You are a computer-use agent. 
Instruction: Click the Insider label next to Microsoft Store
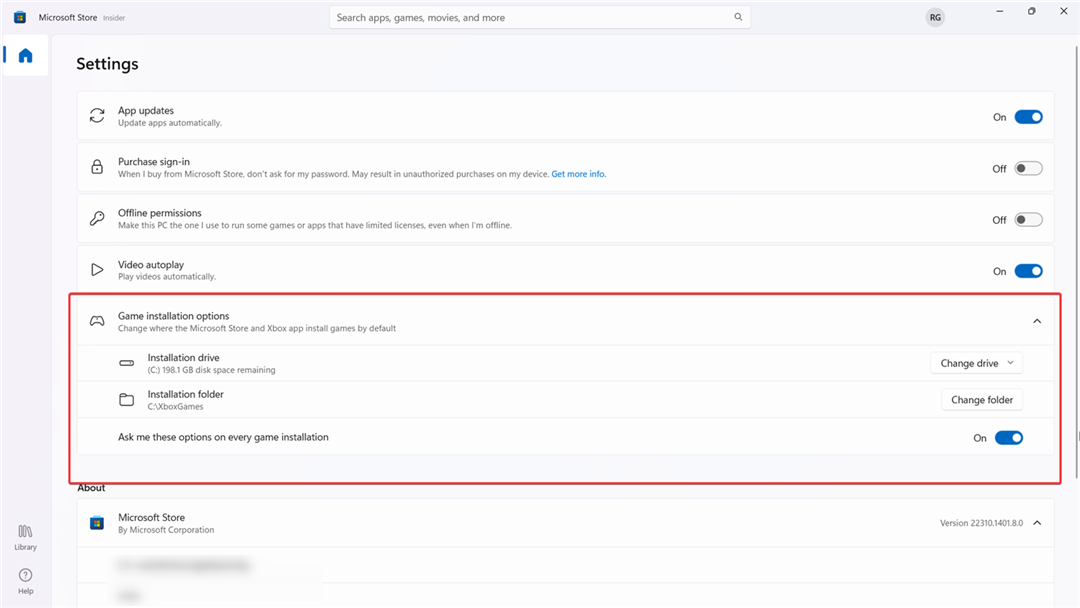tap(113, 17)
